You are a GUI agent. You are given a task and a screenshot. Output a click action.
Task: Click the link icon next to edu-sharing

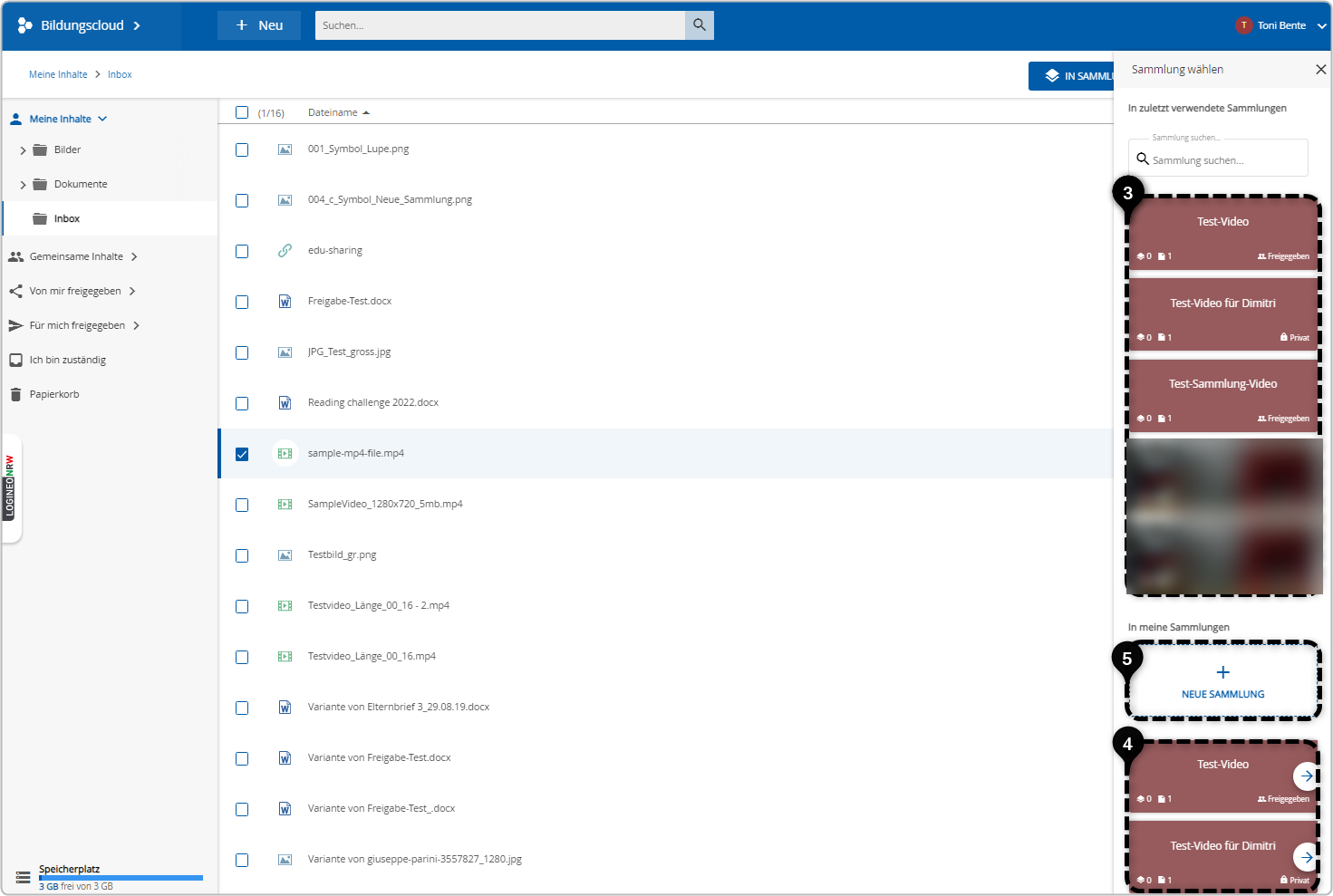285,250
